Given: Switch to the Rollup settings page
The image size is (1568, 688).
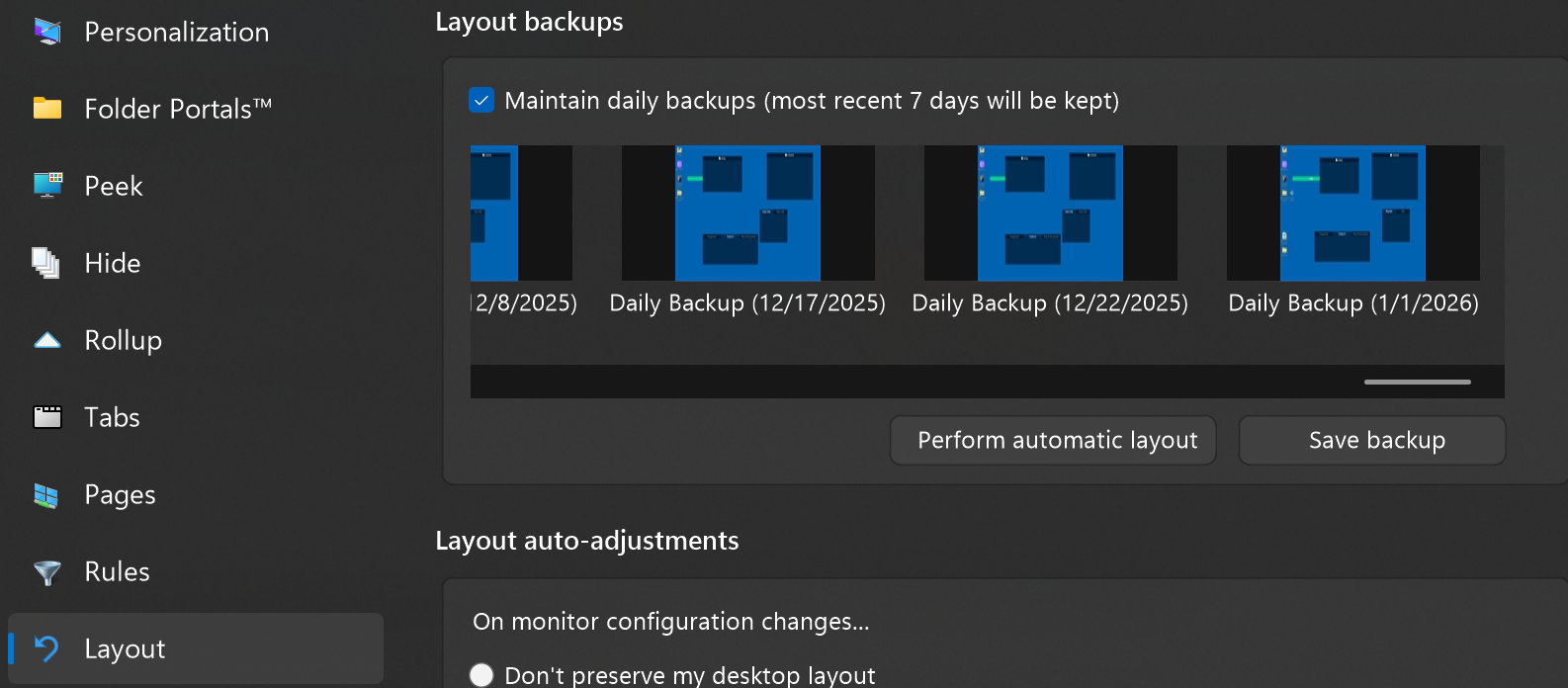Looking at the screenshot, I should tap(123, 340).
